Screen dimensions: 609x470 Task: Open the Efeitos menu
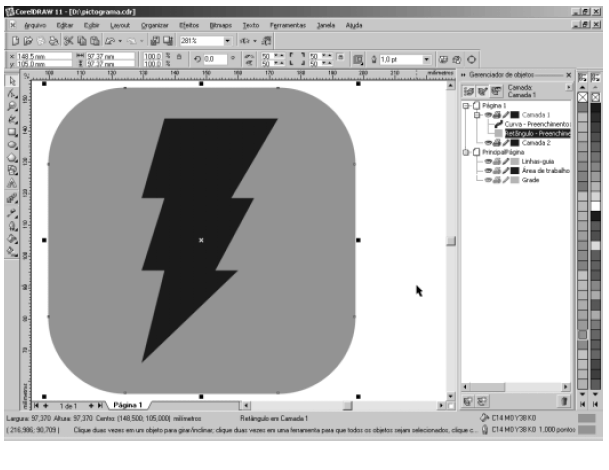(189, 23)
